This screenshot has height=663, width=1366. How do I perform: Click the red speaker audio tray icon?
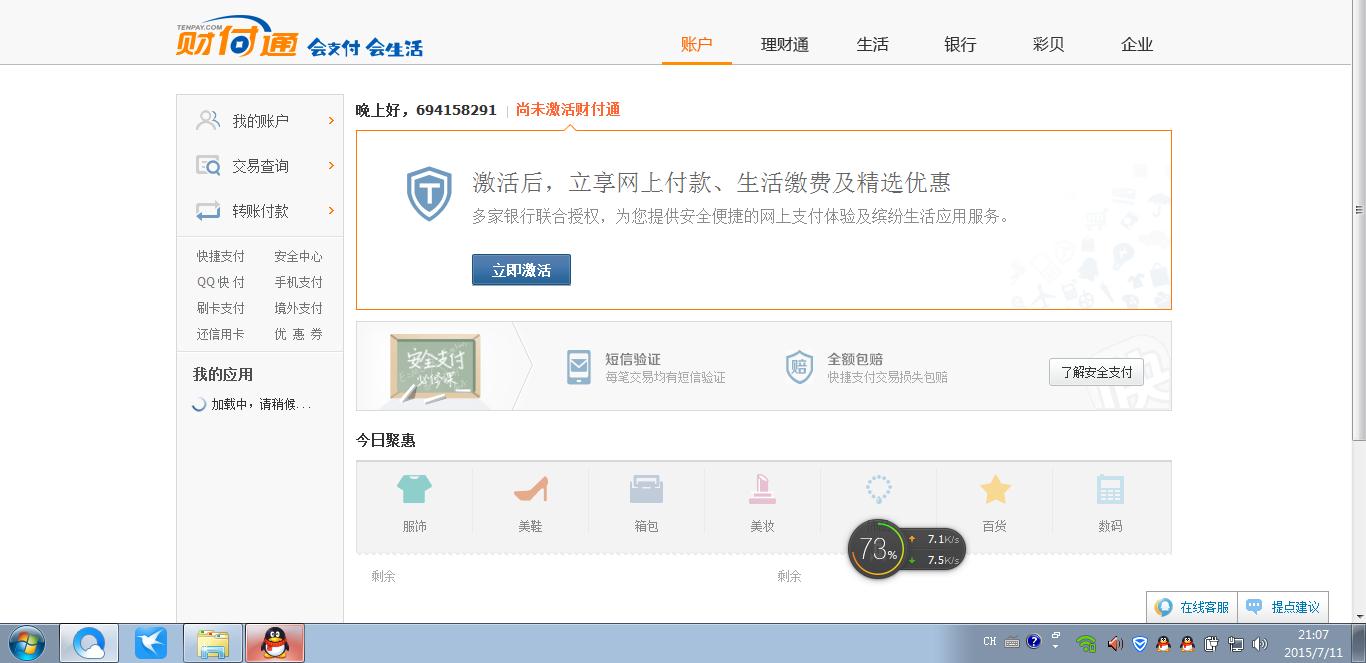coord(1115,643)
